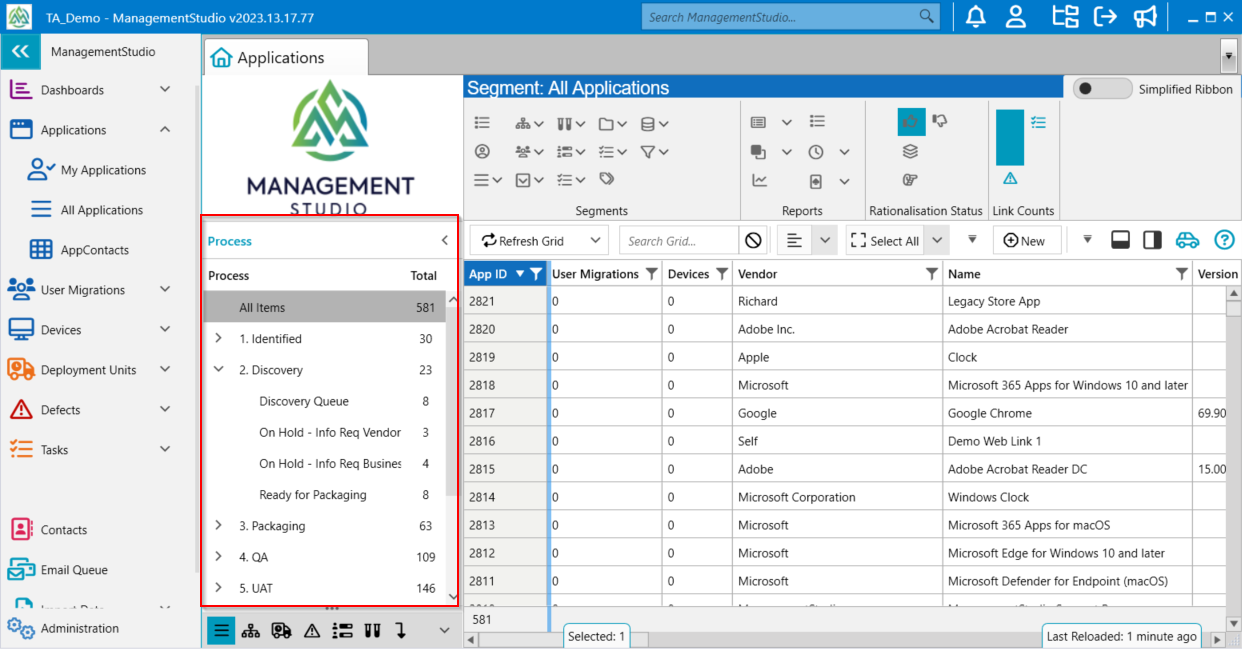The height and width of the screenshot is (649, 1242).
Task: Click the person circle icon in Segments
Action: click(482, 152)
